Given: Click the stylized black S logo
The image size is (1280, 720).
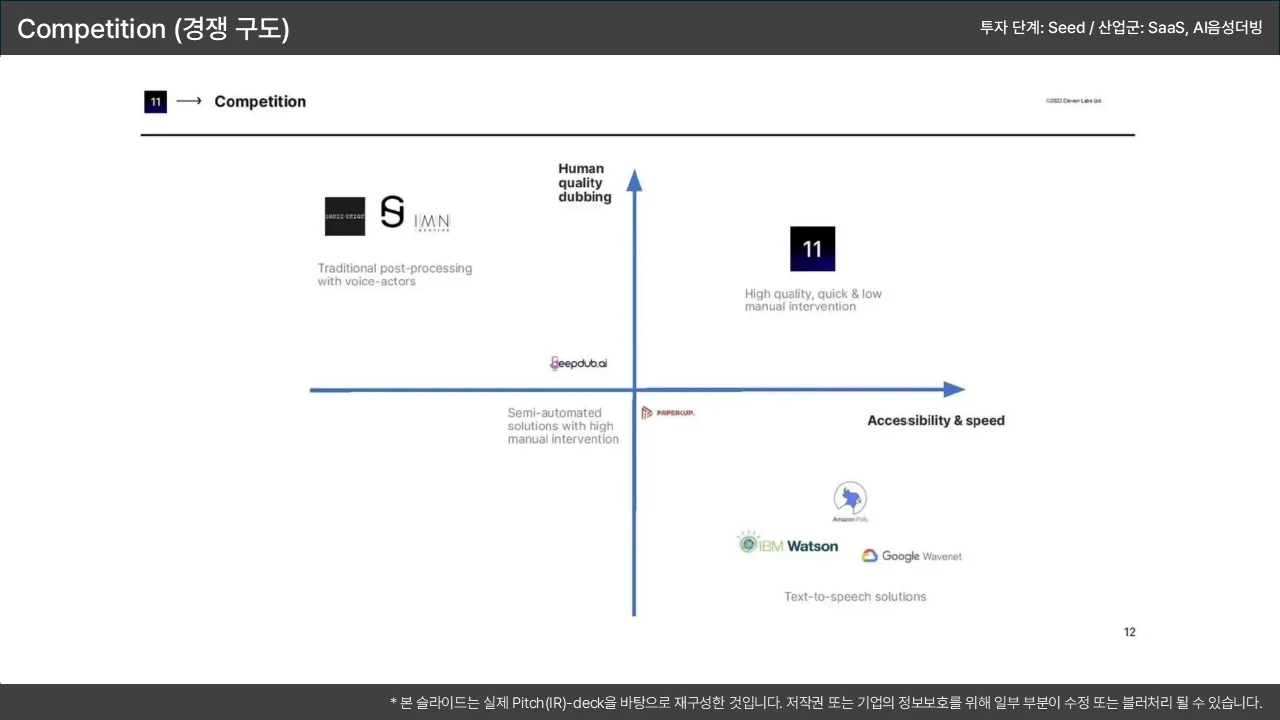Looking at the screenshot, I should click(x=392, y=212).
